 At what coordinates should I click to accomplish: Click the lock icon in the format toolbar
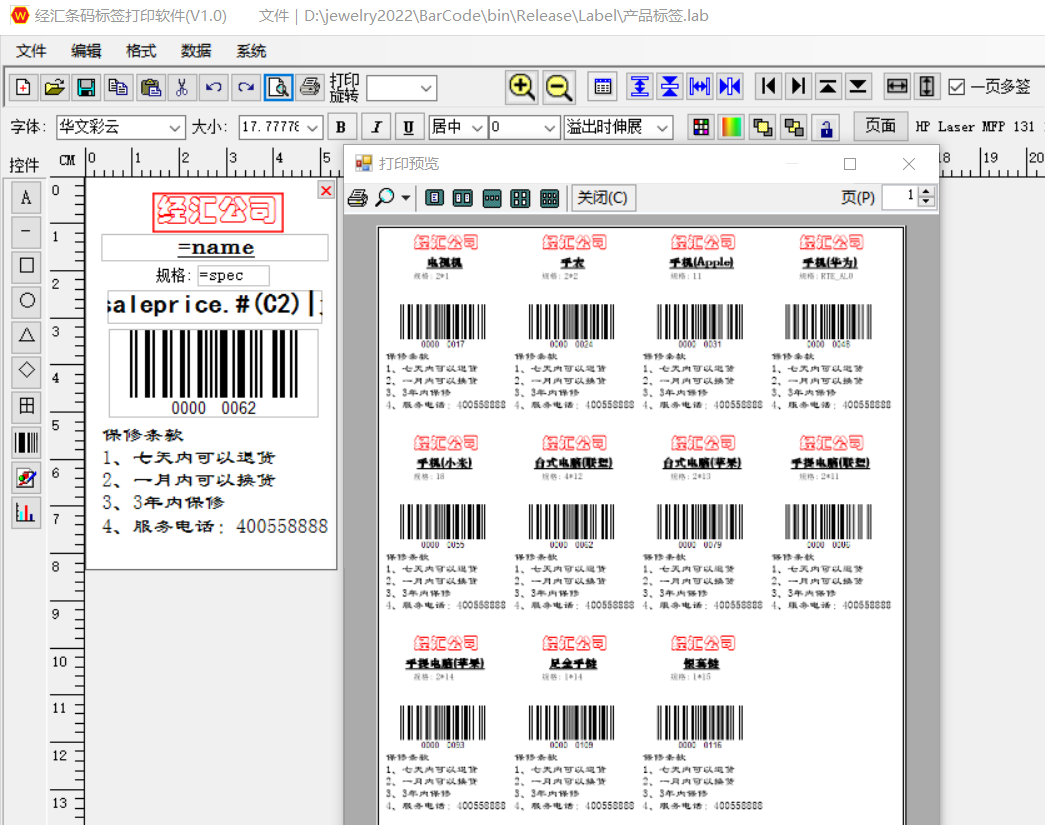[826, 127]
